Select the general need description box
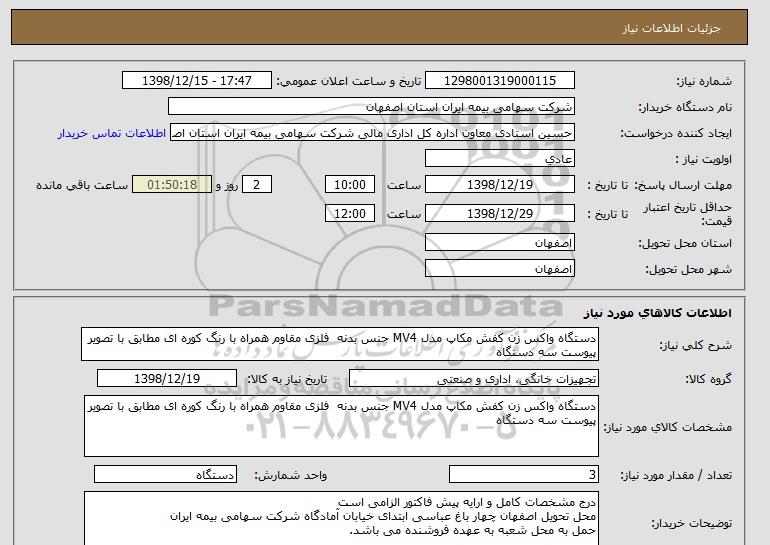The image size is (770, 545). [x=340, y=345]
